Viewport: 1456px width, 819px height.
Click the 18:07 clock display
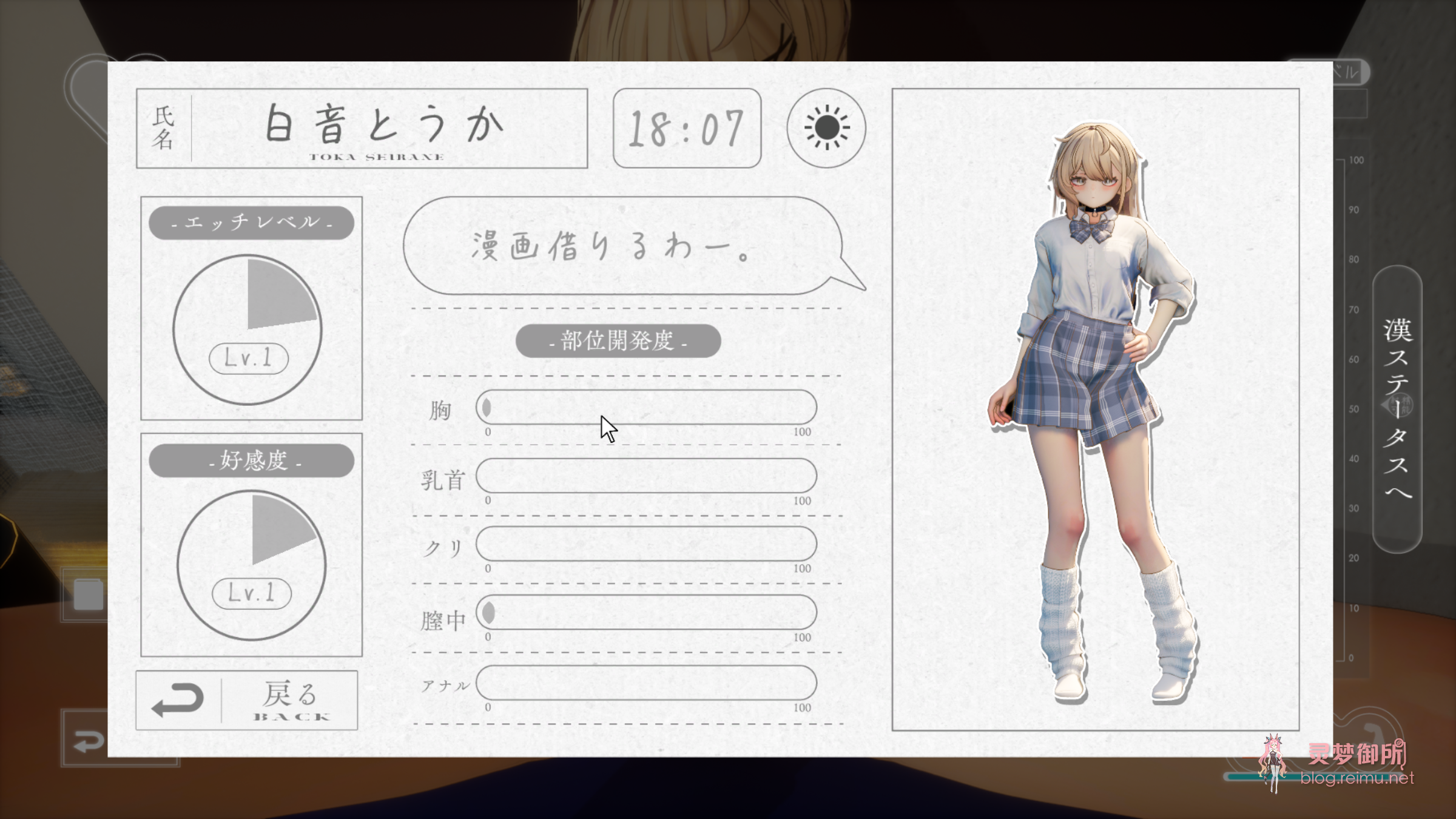tap(687, 128)
